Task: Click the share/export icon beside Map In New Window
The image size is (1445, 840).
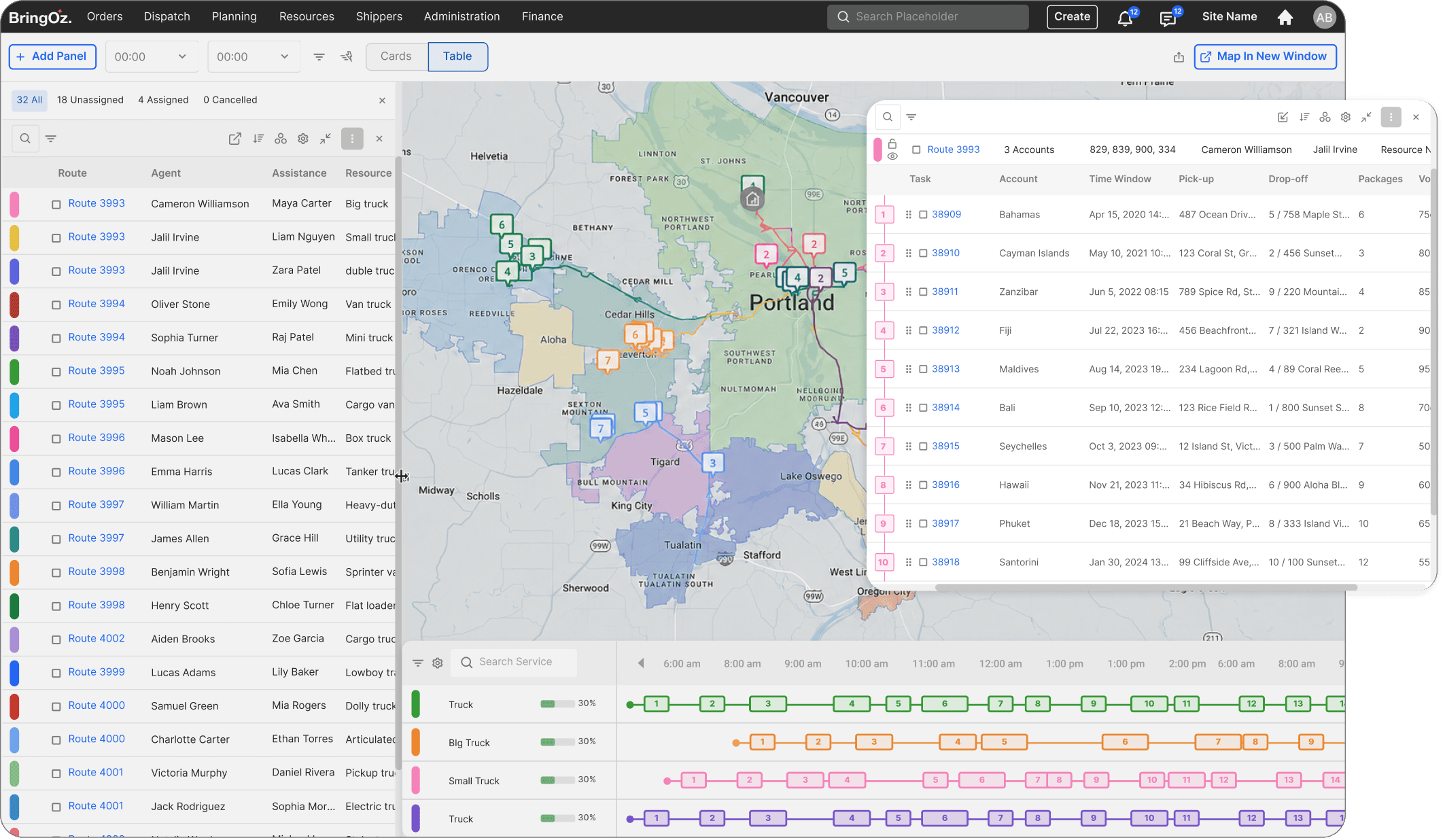Action: tap(1179, 57)
